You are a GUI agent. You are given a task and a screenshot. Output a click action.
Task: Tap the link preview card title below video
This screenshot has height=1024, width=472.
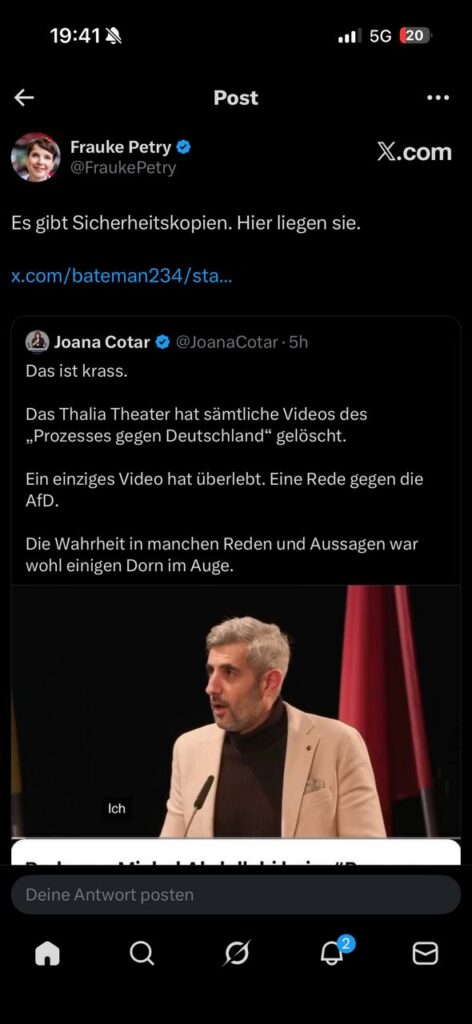pos(236,854)
